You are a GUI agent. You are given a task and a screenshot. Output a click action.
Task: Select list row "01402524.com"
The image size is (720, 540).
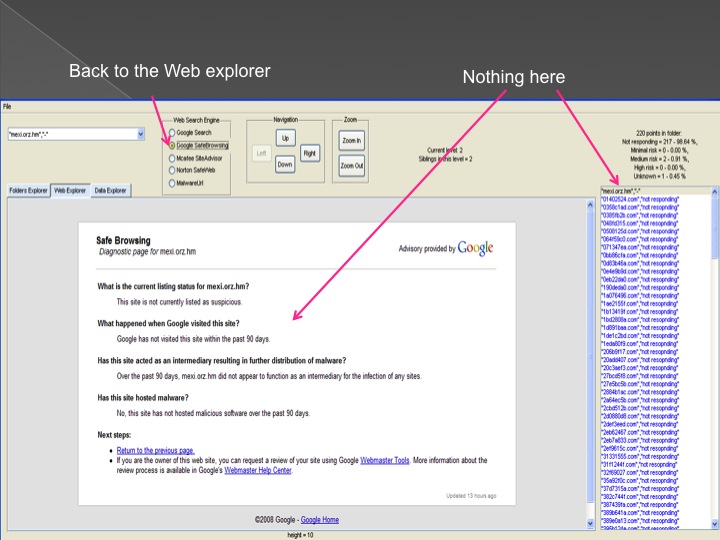[656, 199]
